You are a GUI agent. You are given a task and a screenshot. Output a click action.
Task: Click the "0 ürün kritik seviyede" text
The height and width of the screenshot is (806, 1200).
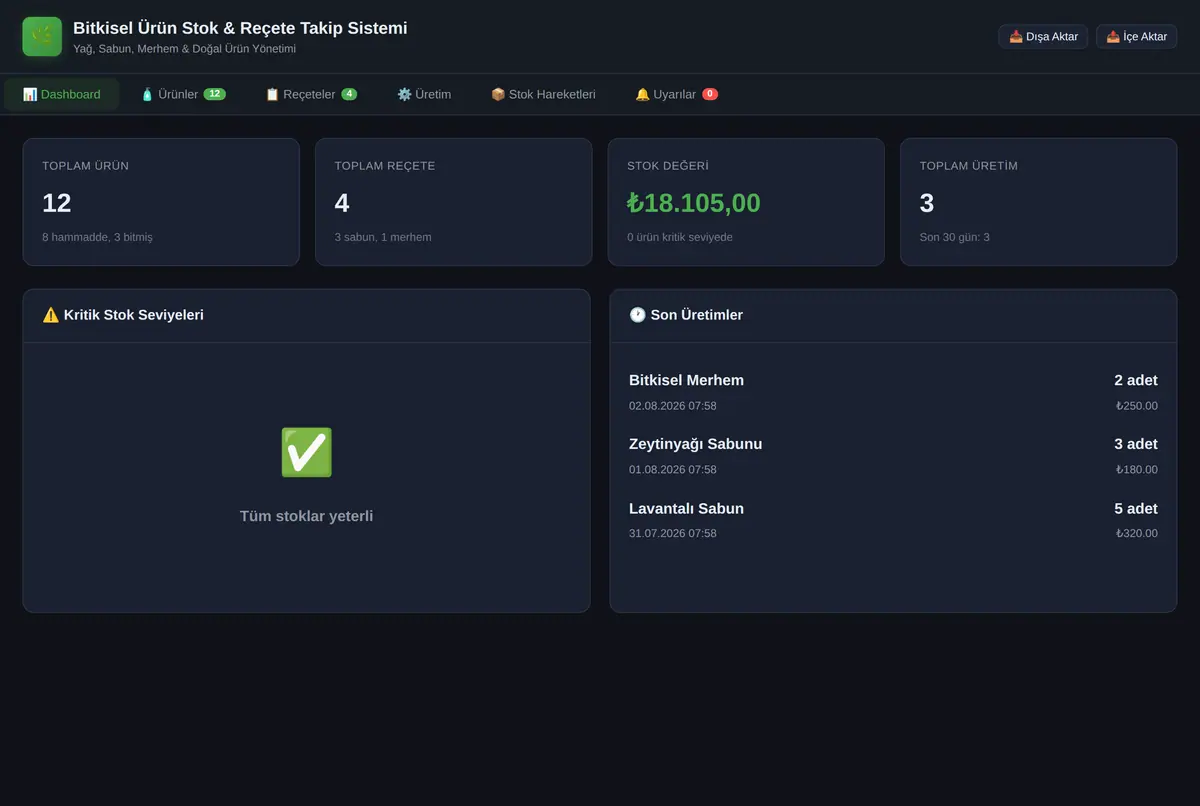pos(680,237)
